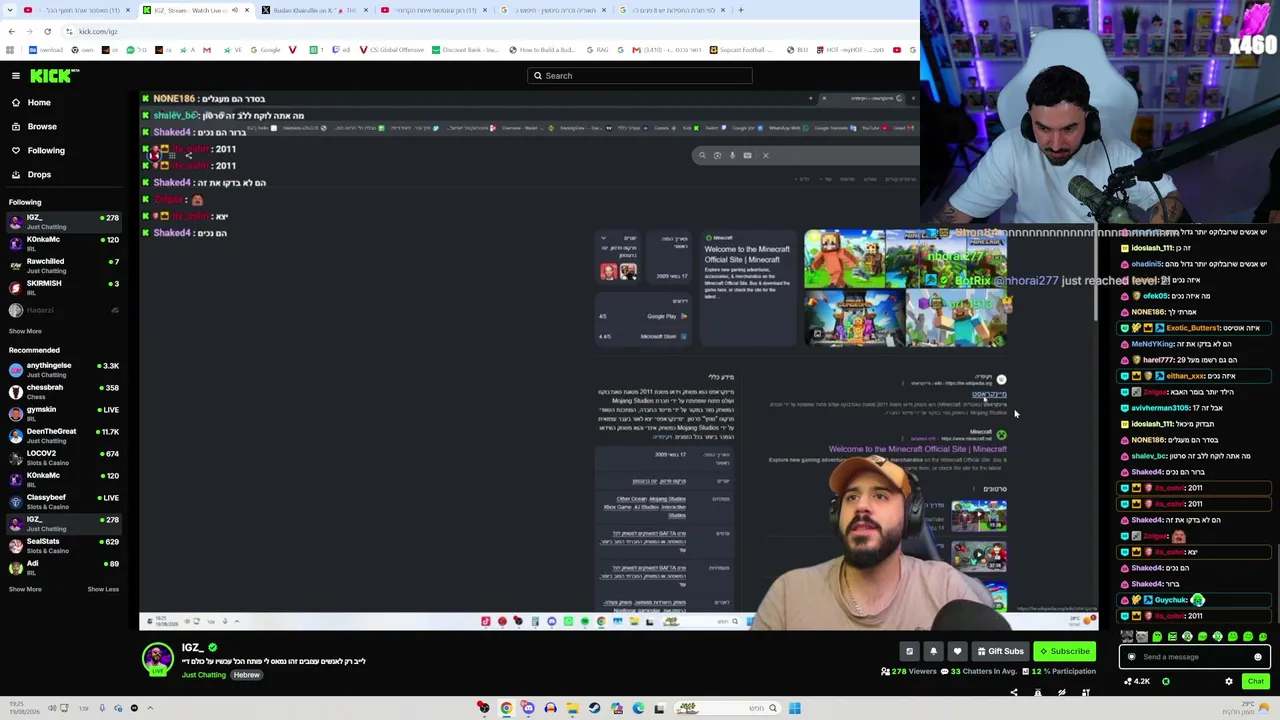Open Chrome apps grid in bookmarks bar
The image size is (1280, 720).
tap(11, 50)
